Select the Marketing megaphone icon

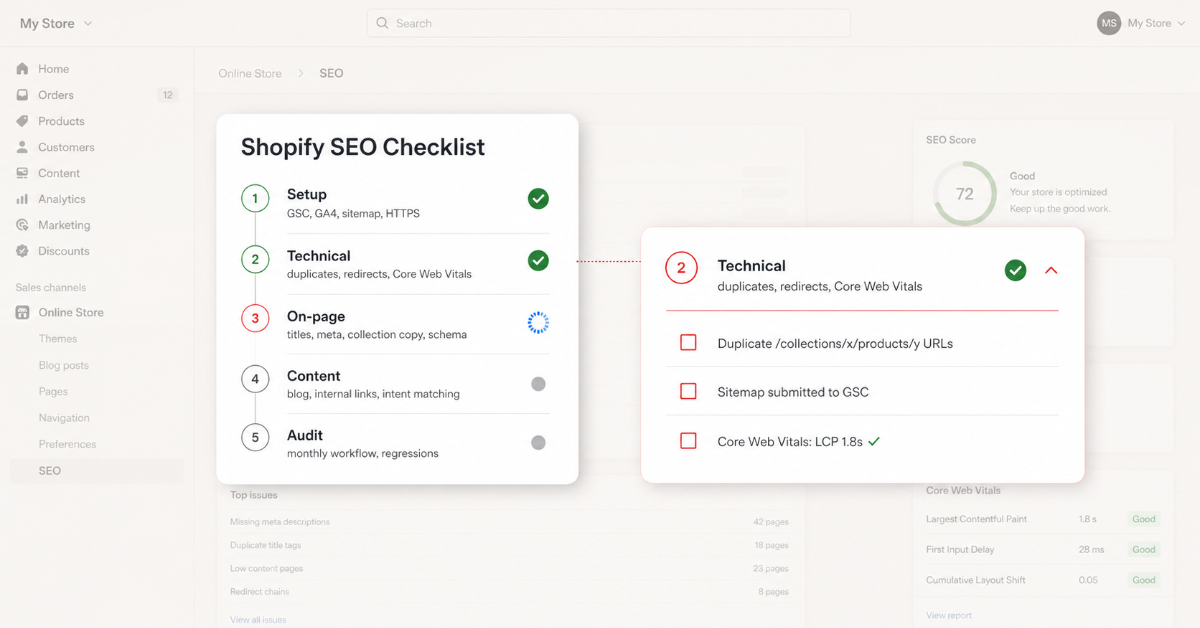click(x=22, y=224)
